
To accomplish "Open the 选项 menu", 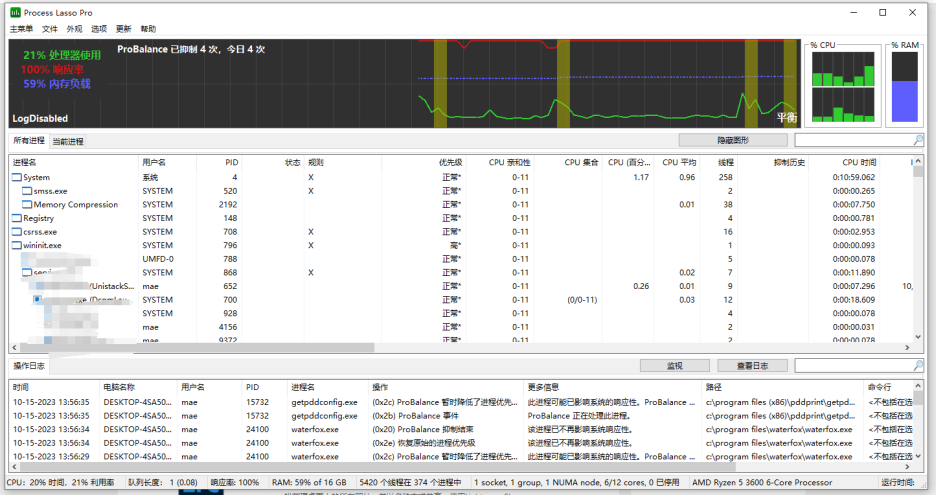I will point(99,29).
